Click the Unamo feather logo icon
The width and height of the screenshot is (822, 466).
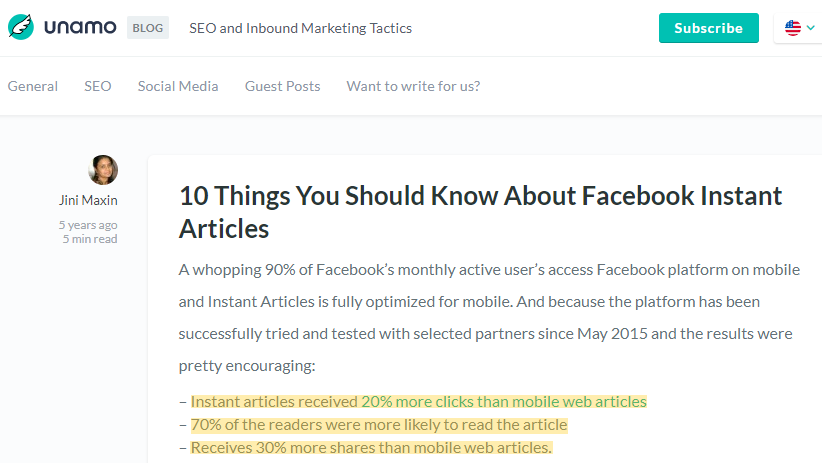(x=20, y=28)
